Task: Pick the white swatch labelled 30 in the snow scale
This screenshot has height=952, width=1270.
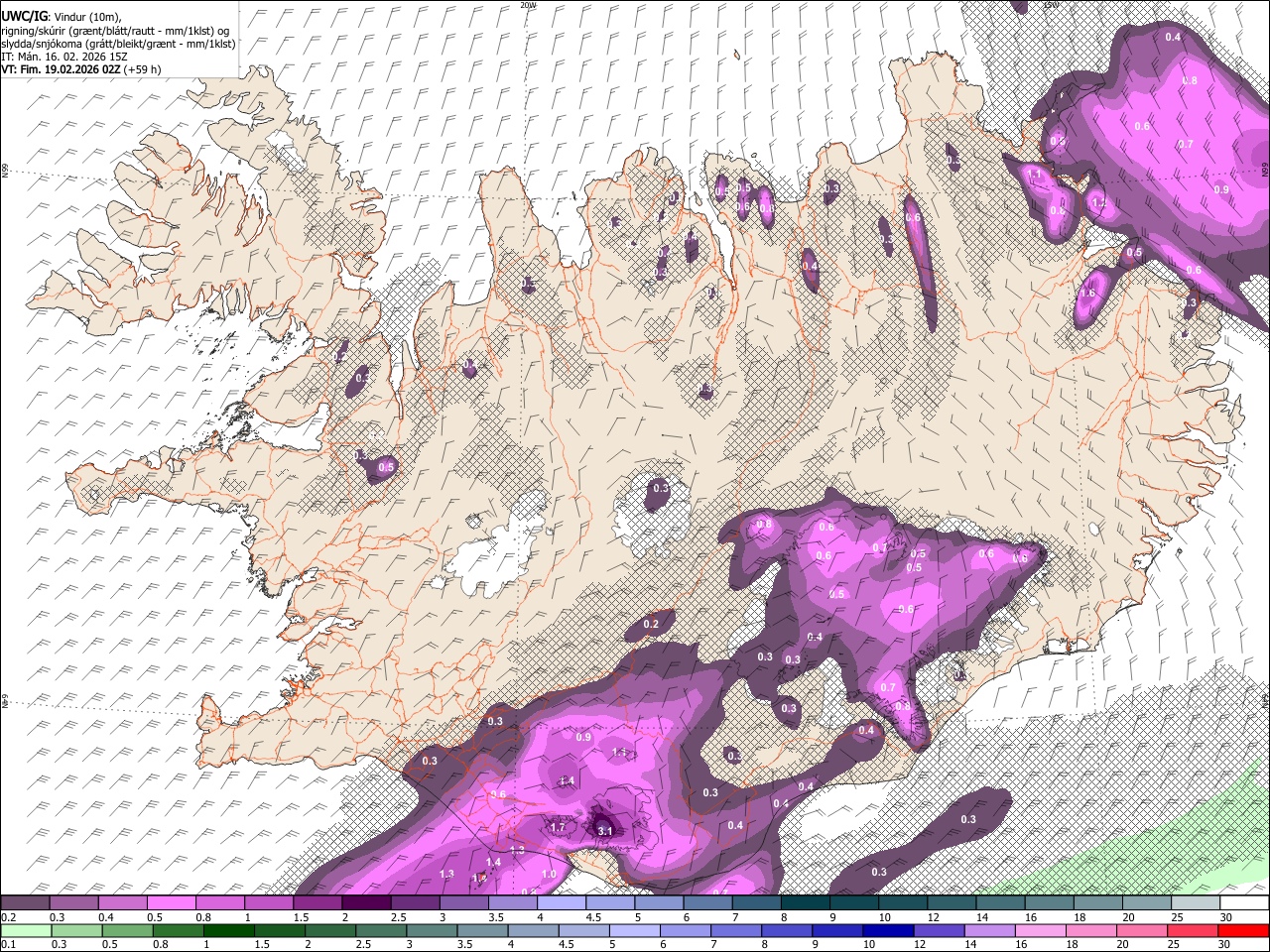Action: (1245, 902)
